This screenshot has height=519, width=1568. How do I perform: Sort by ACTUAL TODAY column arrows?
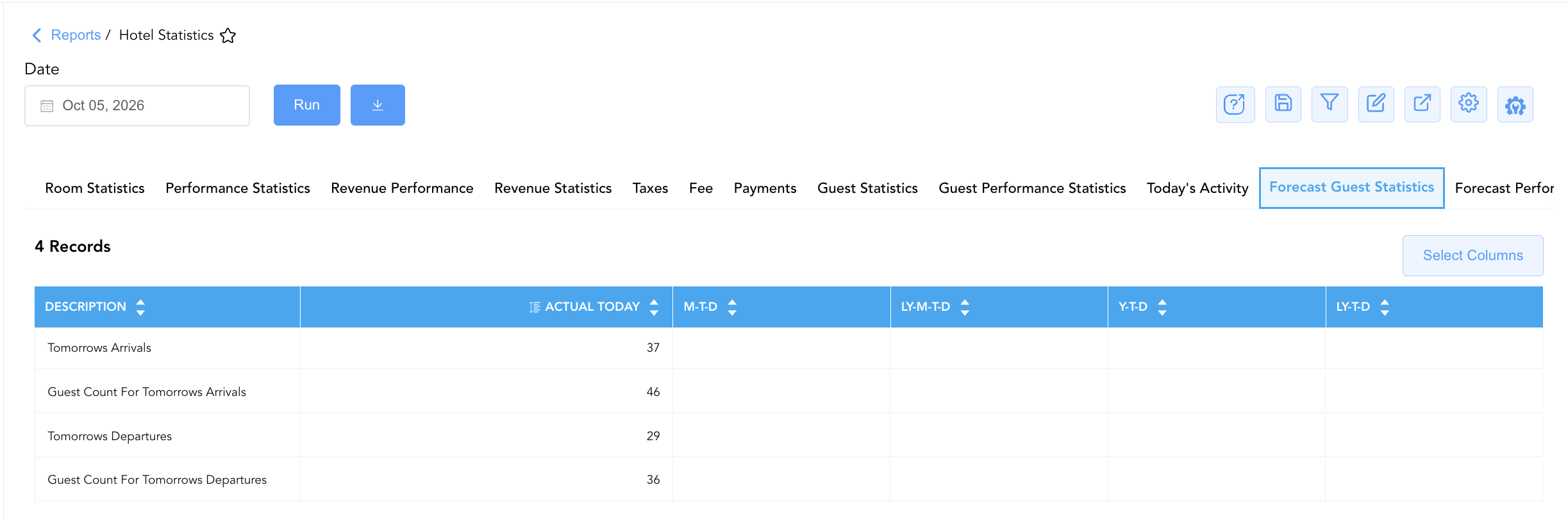[x=654, y=307]
